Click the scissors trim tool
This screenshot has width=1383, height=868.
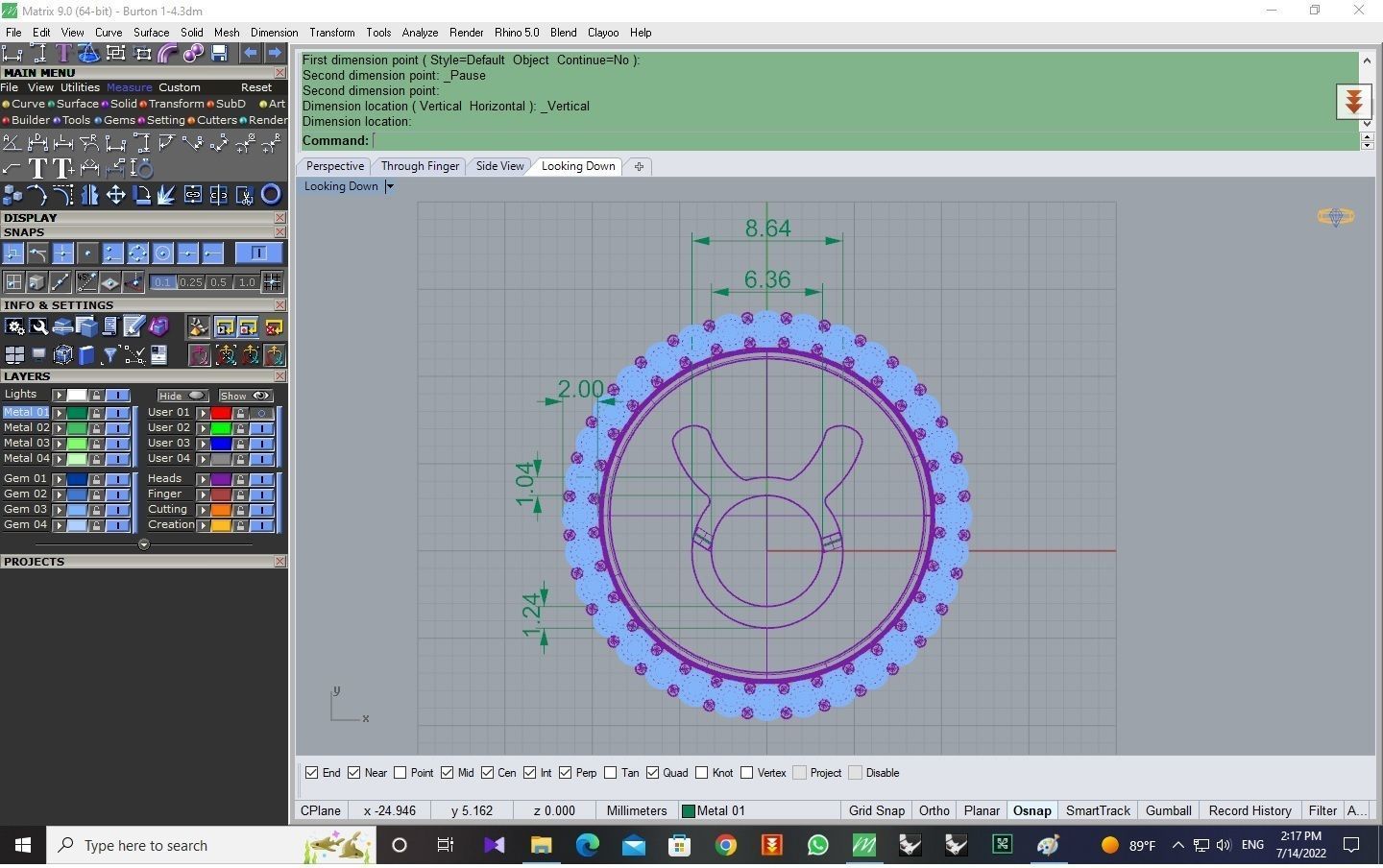point(245,194)
